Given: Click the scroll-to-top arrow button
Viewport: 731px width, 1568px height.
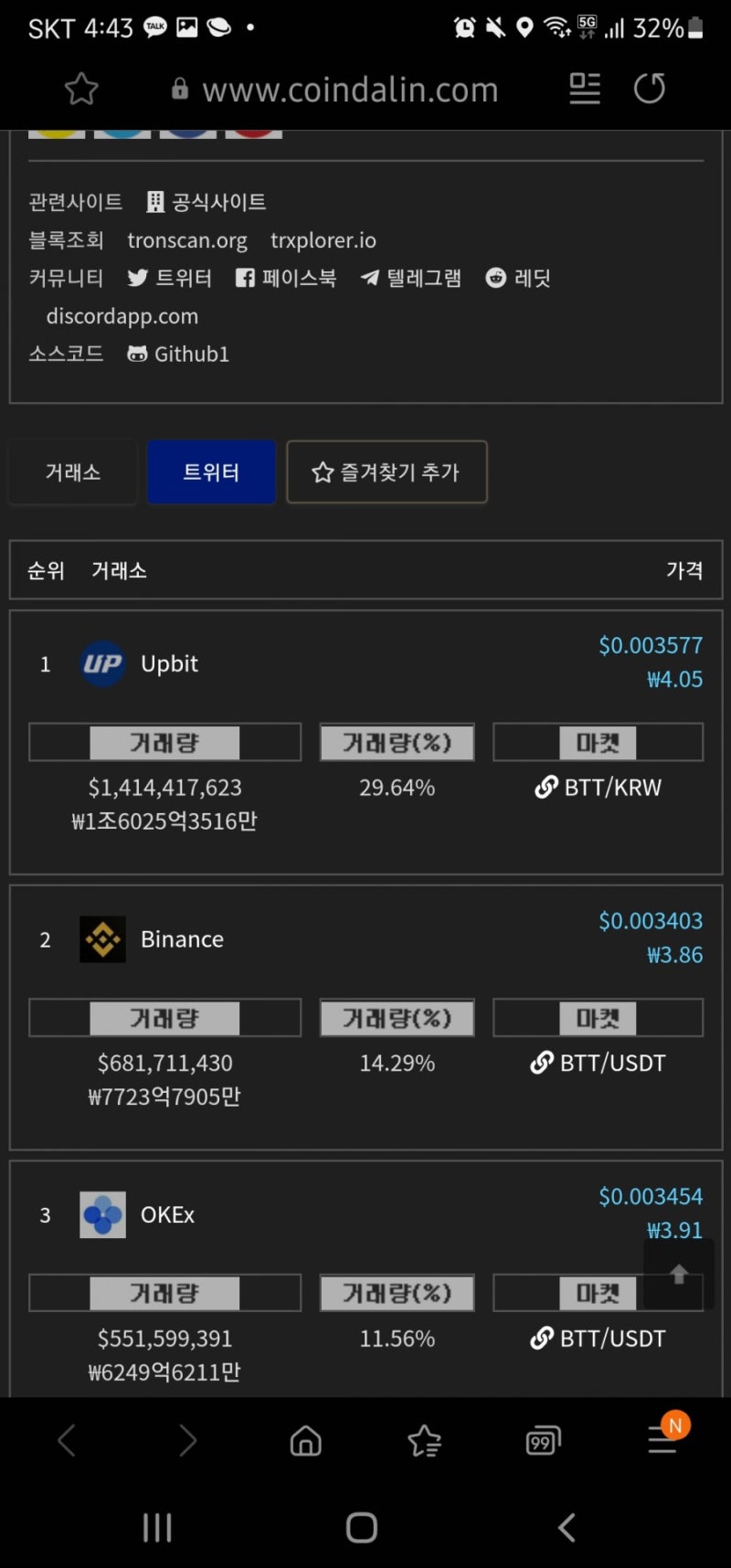Looking at the screenshot, I should point(678,1276).
